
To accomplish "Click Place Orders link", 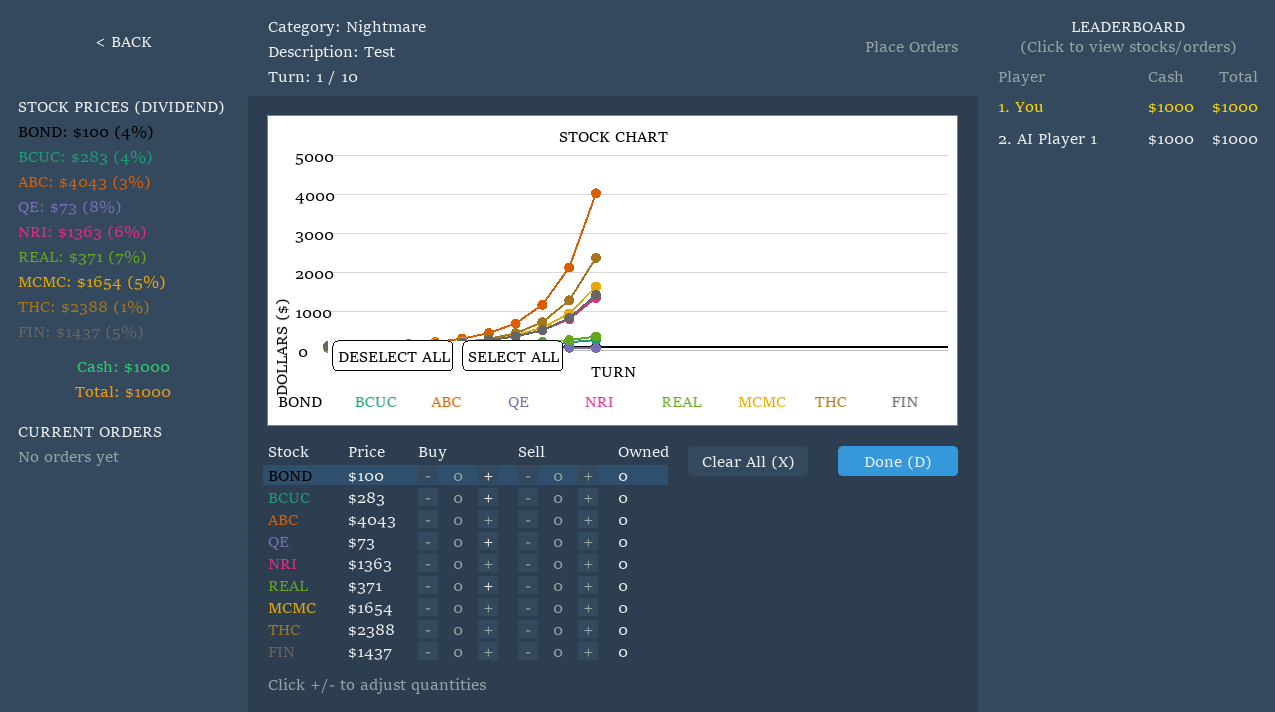I will (911, 47).
